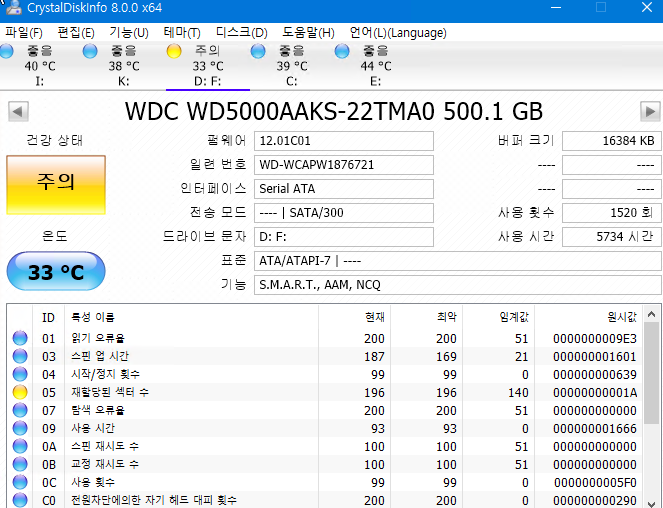Open the 디스크(D) menu

pyautogui.click(x=241, y=33)
